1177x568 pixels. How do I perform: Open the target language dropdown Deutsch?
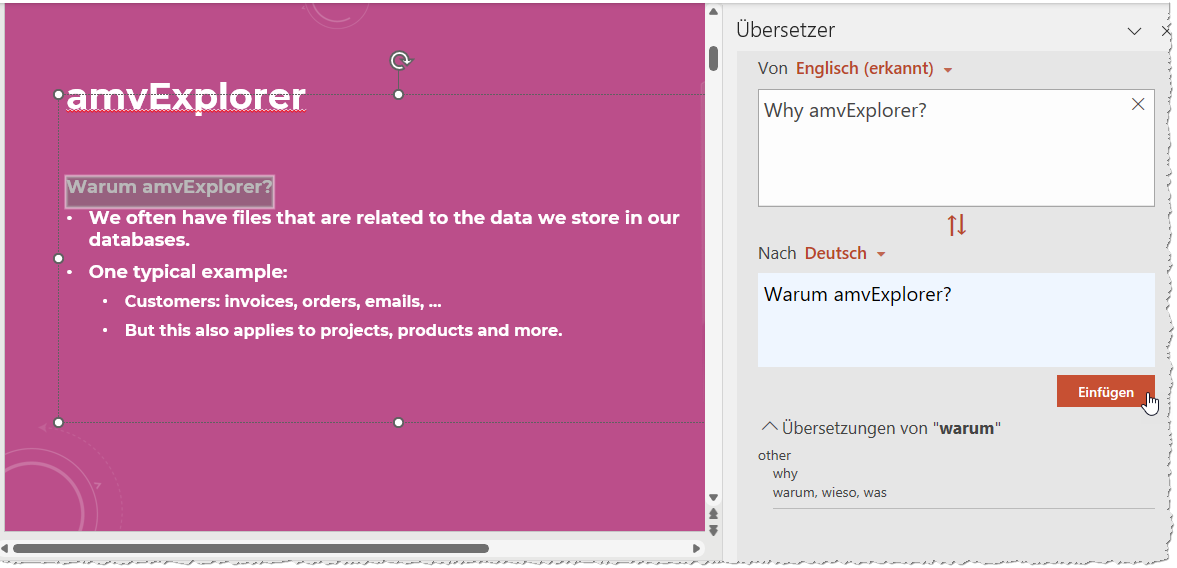(x=845, y=254)
